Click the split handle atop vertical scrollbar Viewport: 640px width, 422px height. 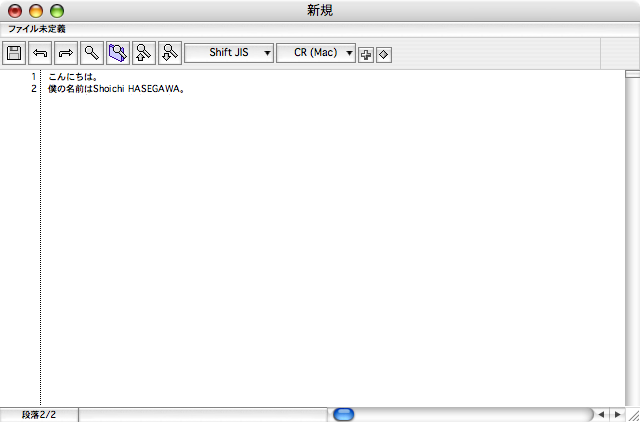pyautogui.click(x=633, y=74)
